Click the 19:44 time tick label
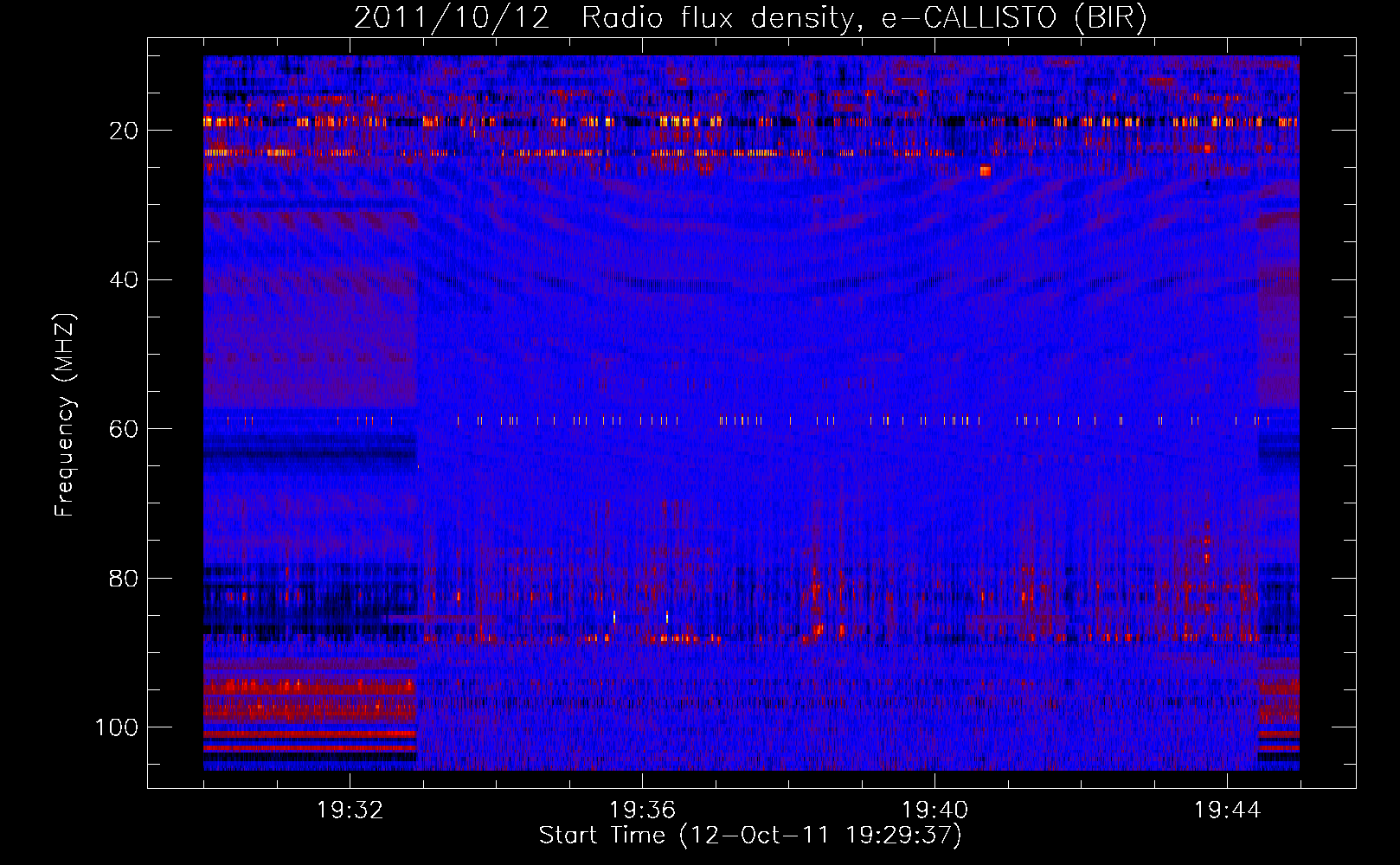 pyautogui.click(x=1227, y=811)
